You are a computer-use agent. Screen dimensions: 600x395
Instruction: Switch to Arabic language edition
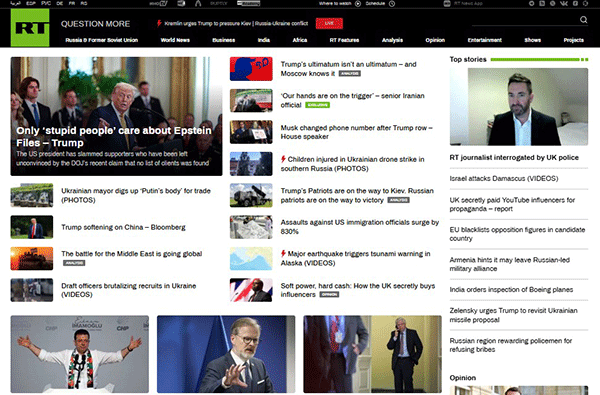16,3
